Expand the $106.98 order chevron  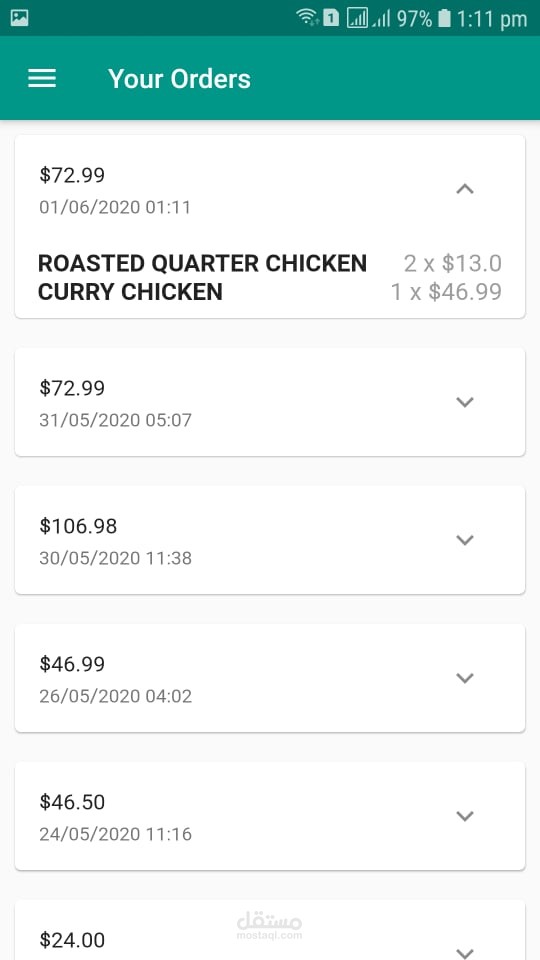point(465,539)
